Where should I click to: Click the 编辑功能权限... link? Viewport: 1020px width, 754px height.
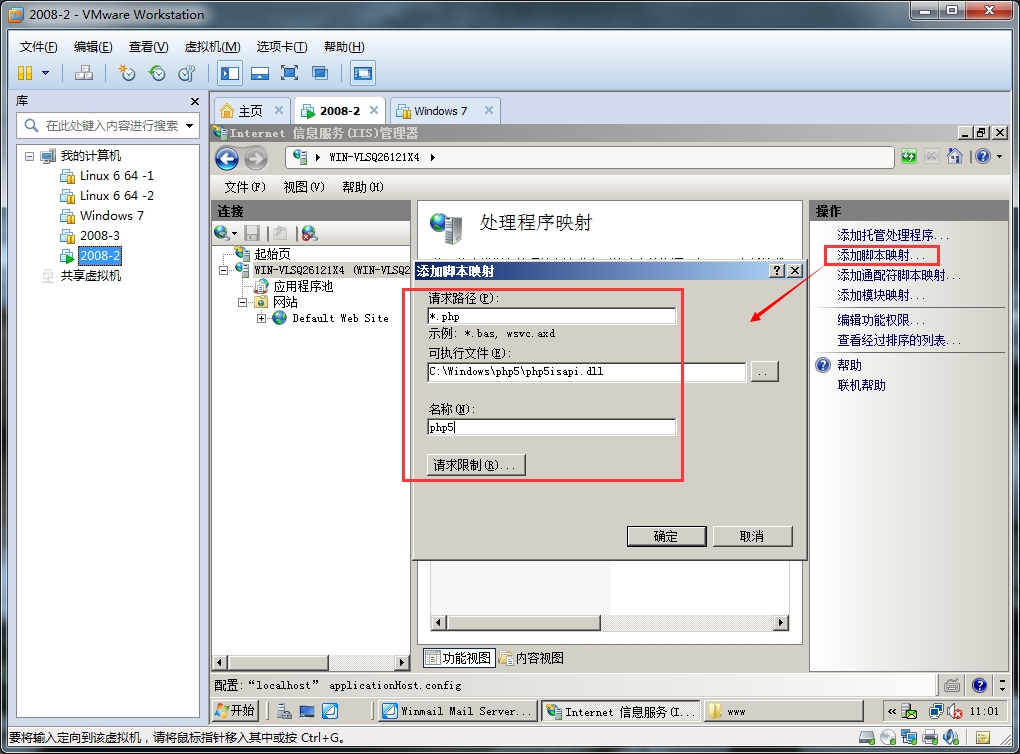[x=881, y=320]
